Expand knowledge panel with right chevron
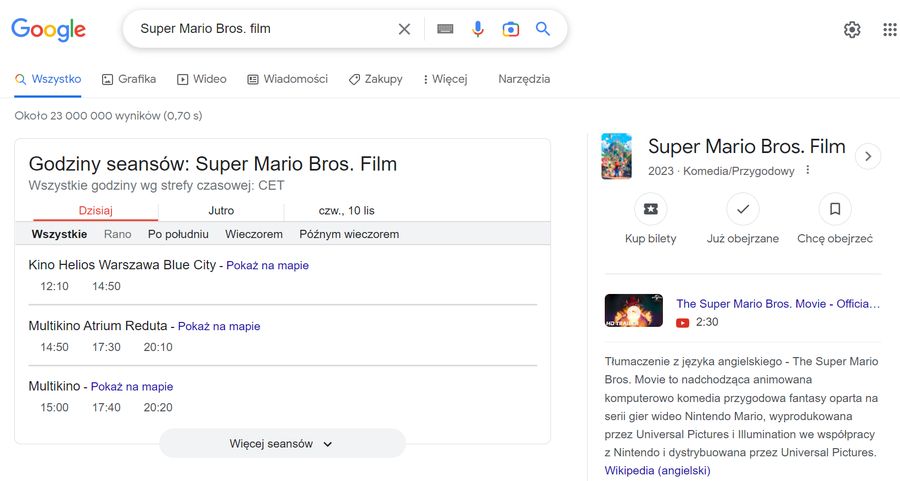900x481 pixels. [868, 156]
